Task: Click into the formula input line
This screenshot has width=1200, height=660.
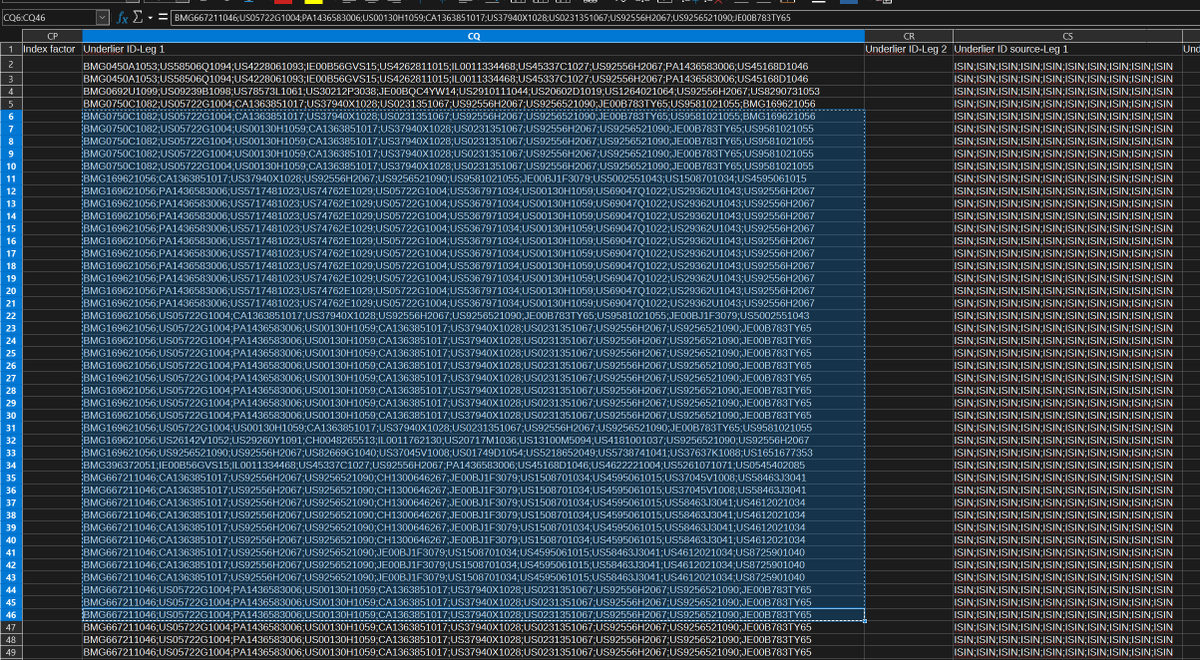Action: click(683, 18)
